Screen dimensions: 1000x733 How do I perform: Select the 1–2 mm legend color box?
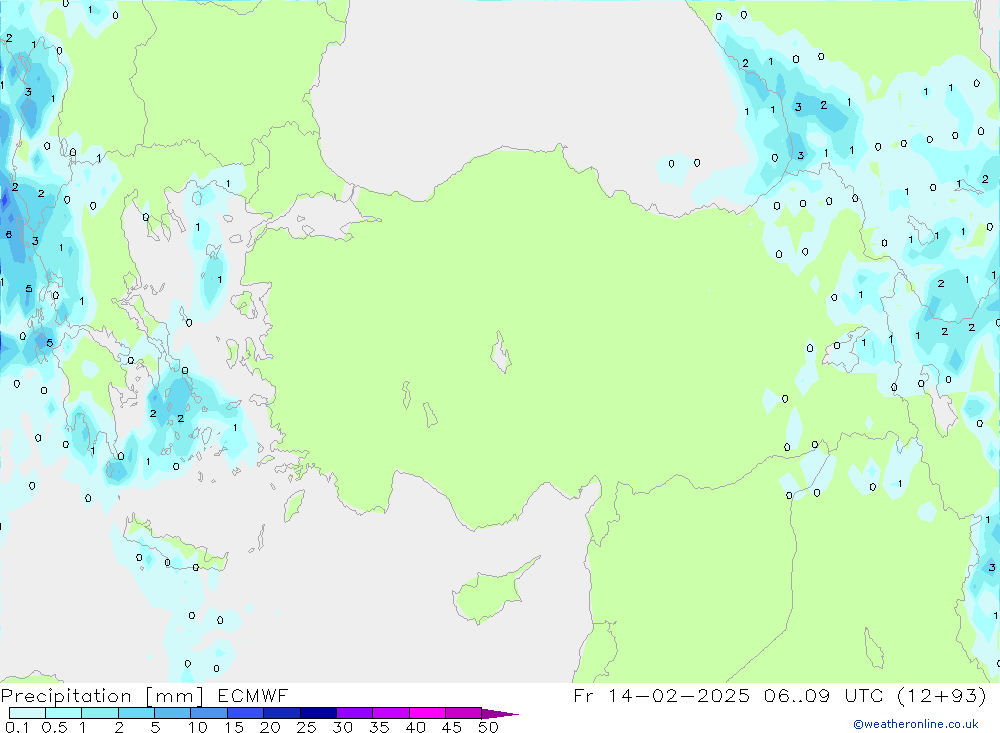coord(99,713)
